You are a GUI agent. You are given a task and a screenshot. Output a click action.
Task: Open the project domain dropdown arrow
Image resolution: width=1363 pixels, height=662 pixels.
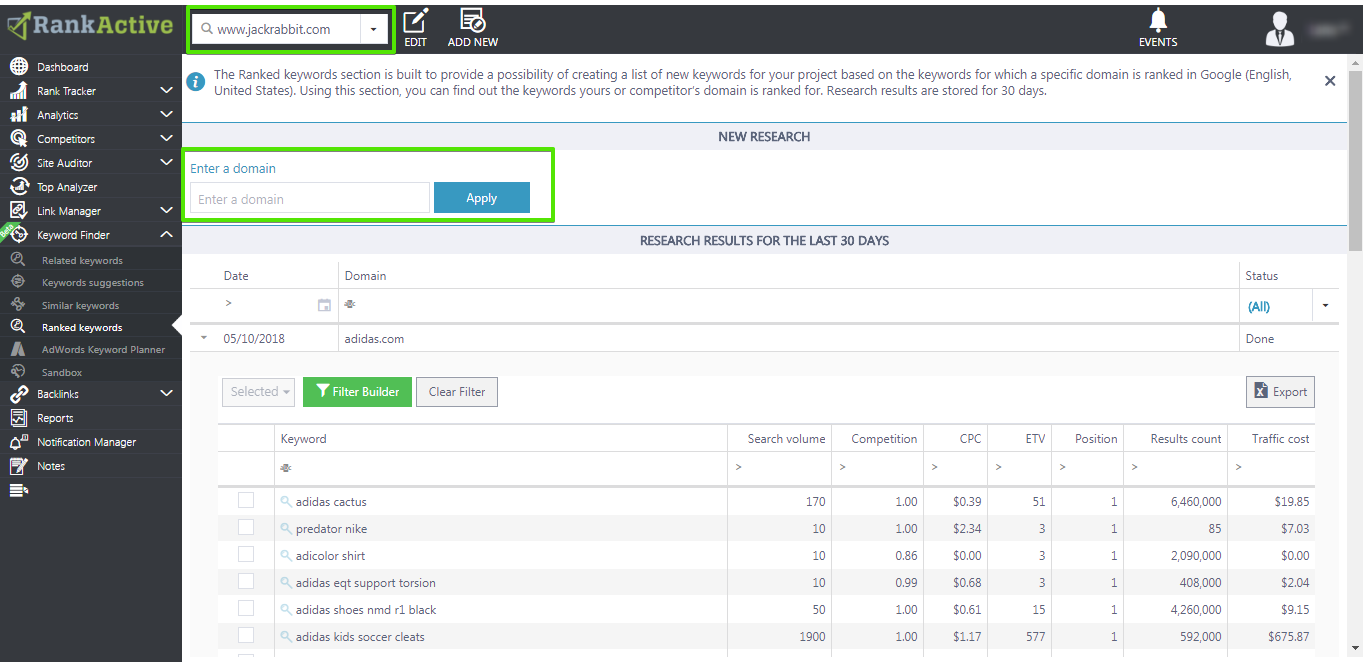click(373, 29)
